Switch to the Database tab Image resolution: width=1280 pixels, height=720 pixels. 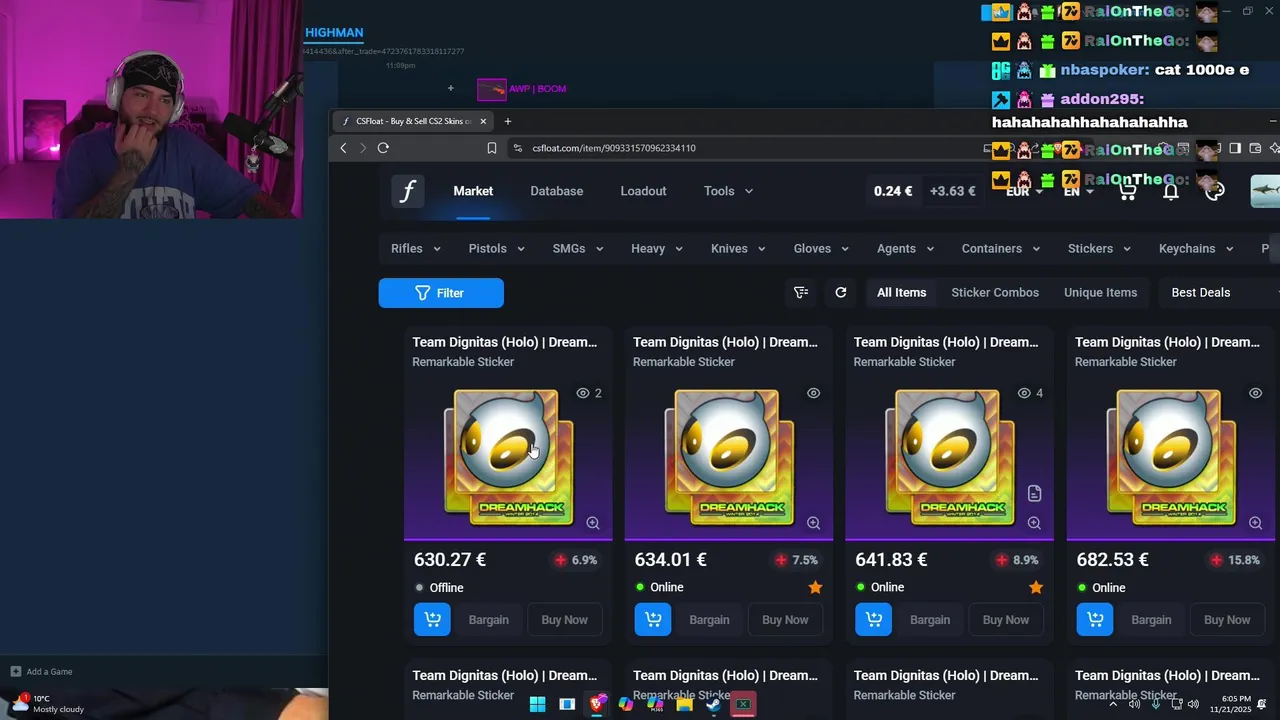coord(557,191)
